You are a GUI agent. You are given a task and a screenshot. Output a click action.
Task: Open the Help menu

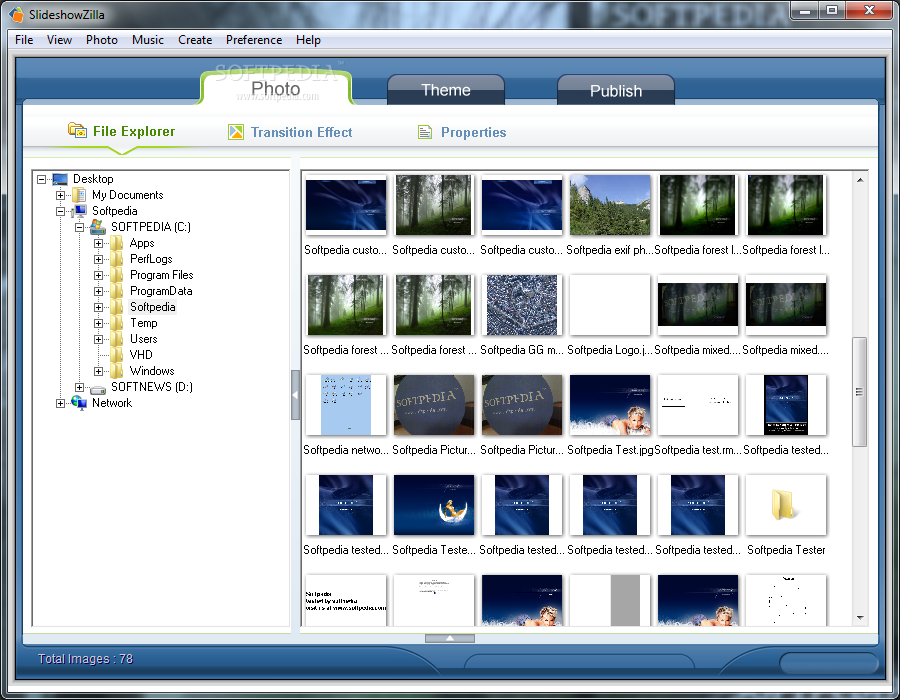click(x=308, y=40)
